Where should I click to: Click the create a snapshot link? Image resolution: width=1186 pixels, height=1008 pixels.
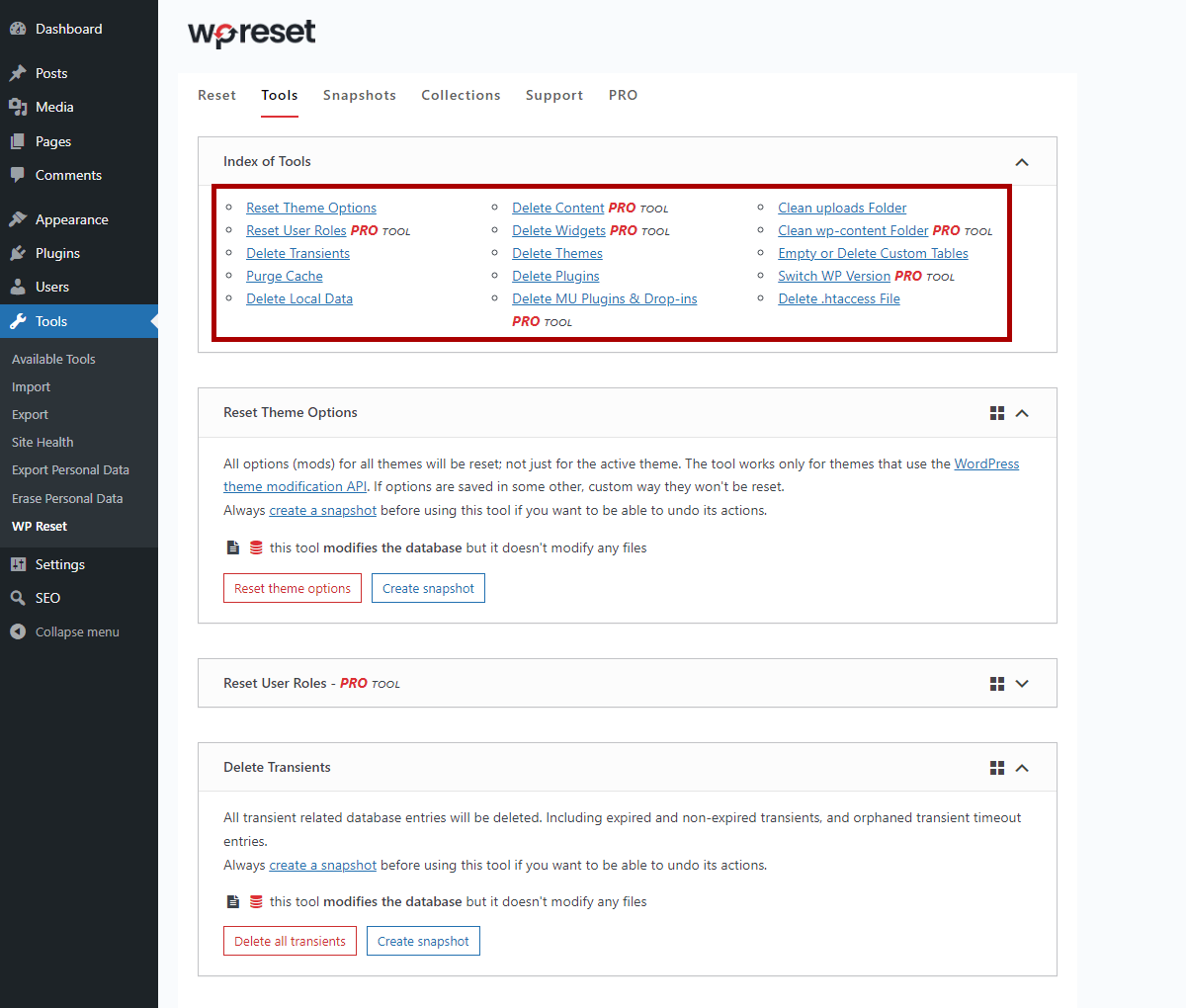(x=322, y=510)
